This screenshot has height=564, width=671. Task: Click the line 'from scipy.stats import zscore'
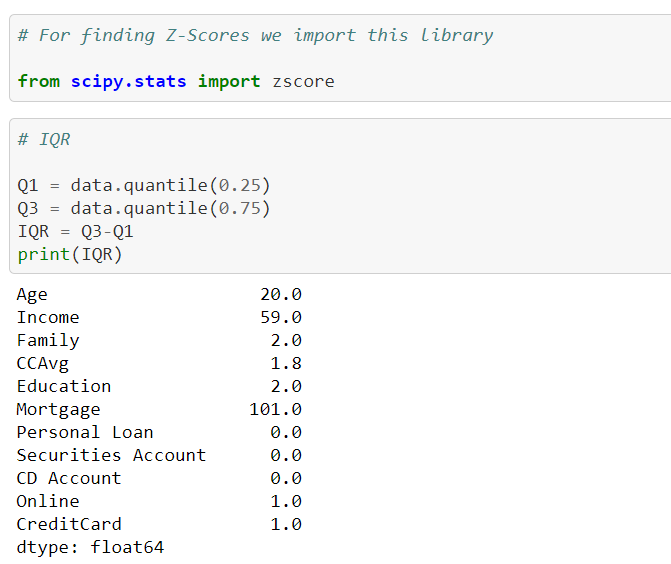176,81
